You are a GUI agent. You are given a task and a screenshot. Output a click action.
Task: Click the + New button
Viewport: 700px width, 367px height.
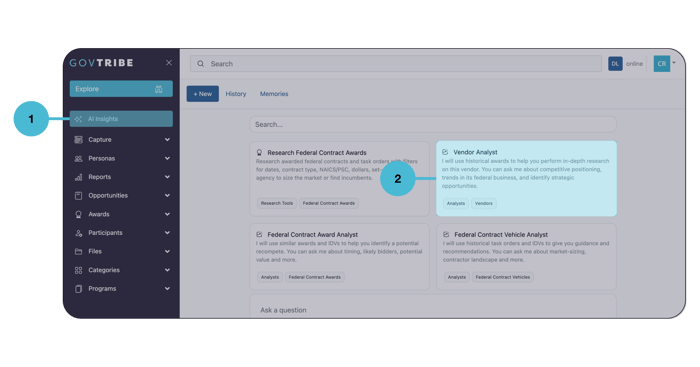pos(203,94)
